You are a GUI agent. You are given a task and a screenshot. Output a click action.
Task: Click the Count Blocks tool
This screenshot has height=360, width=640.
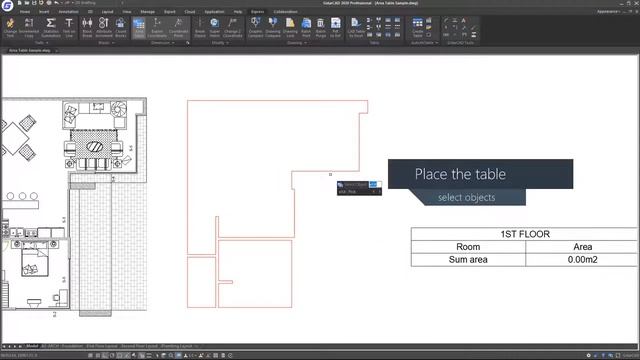coord(120,28)
